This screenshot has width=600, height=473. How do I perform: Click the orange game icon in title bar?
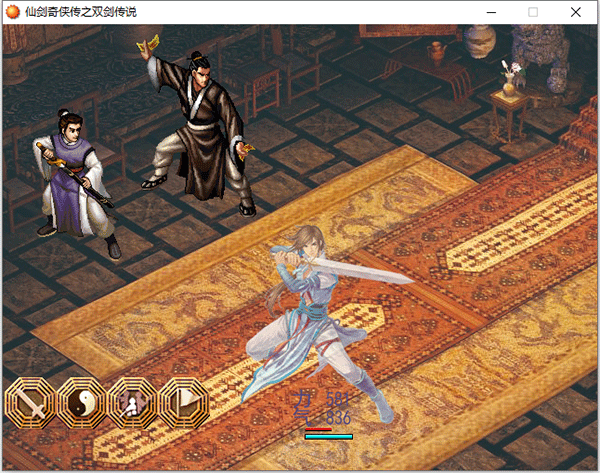pos(13,12)
